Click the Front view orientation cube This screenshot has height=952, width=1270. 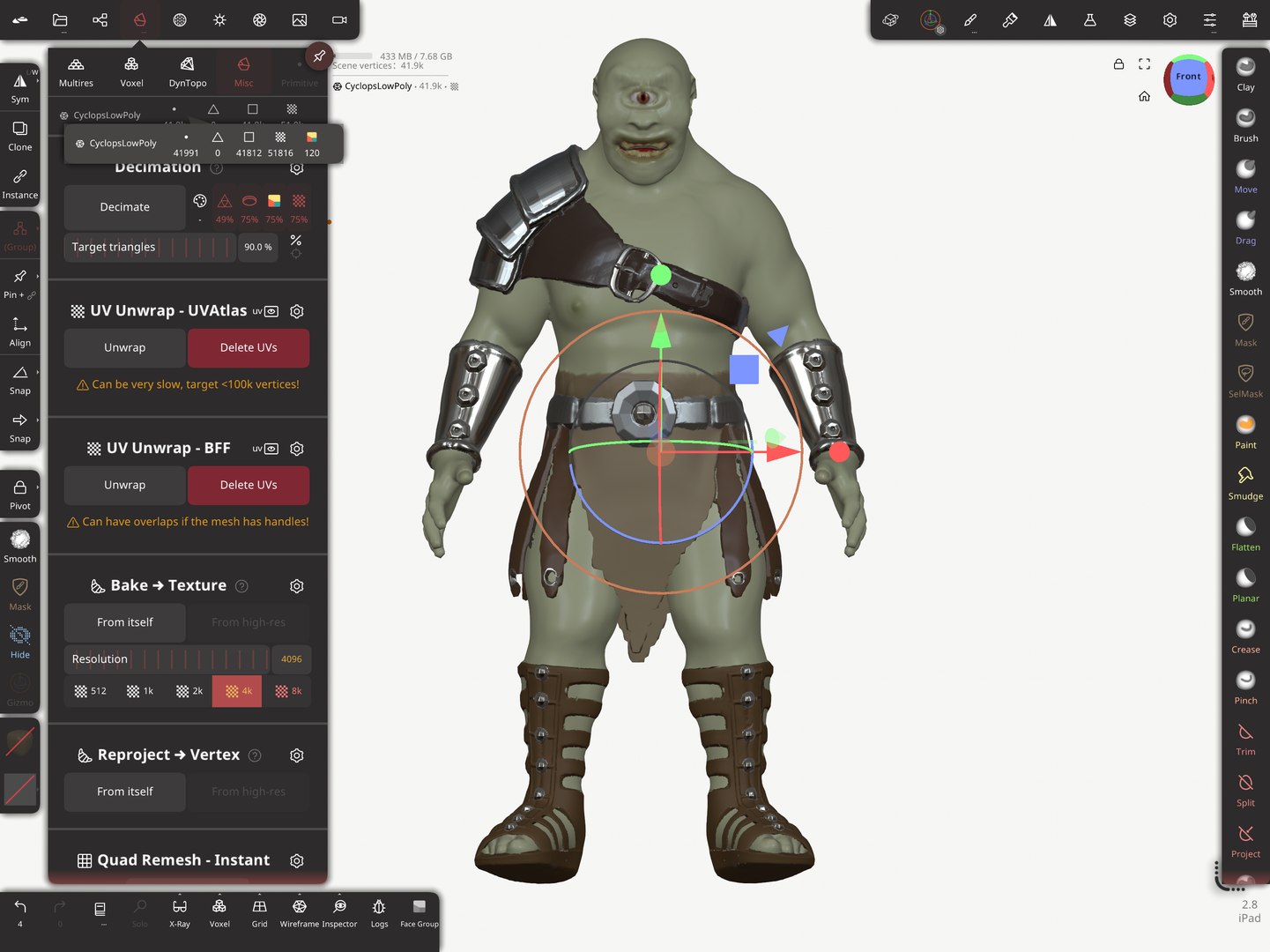[x=1188, y=78]
